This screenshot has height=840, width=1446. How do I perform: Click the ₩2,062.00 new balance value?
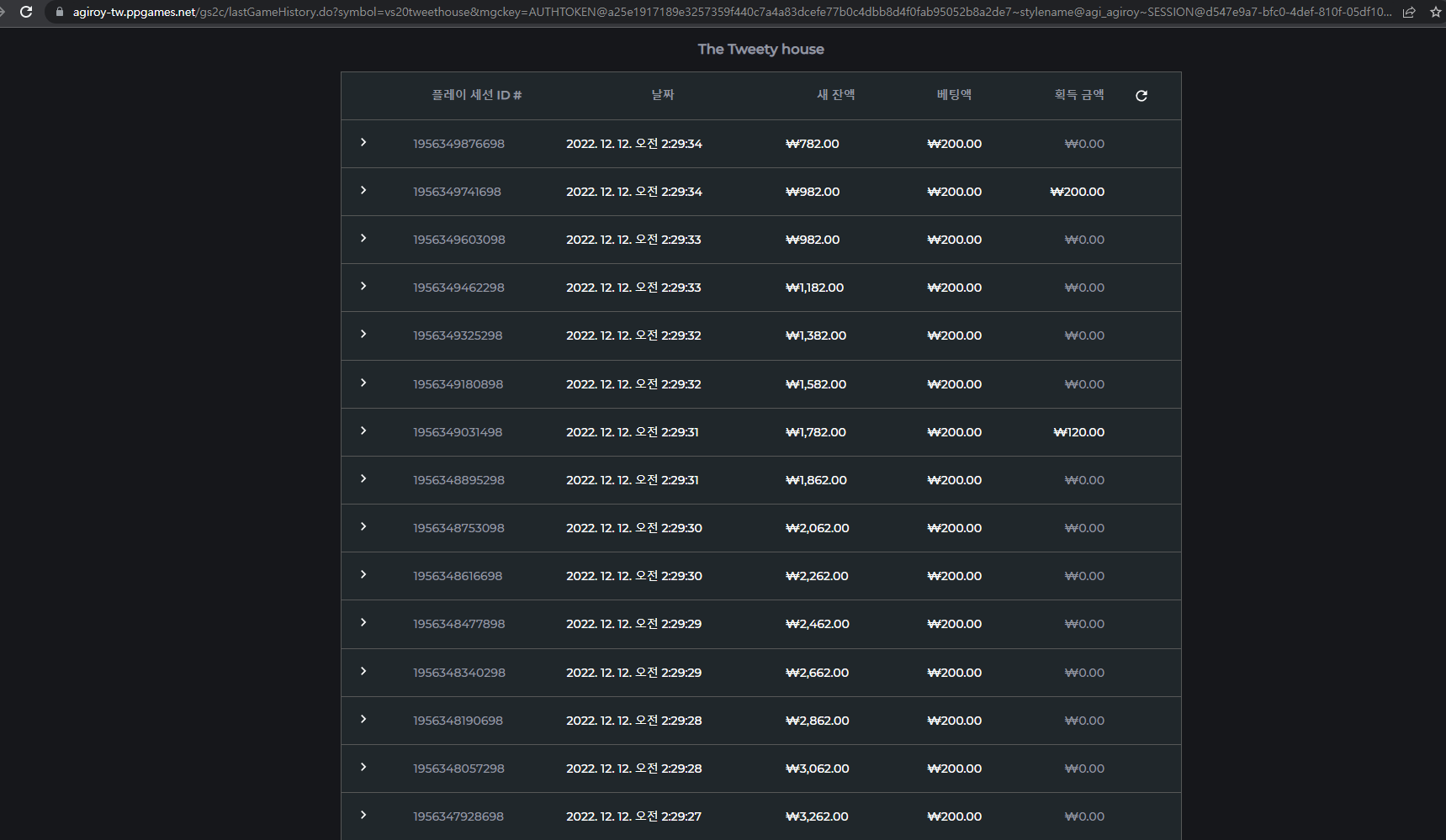818,528
